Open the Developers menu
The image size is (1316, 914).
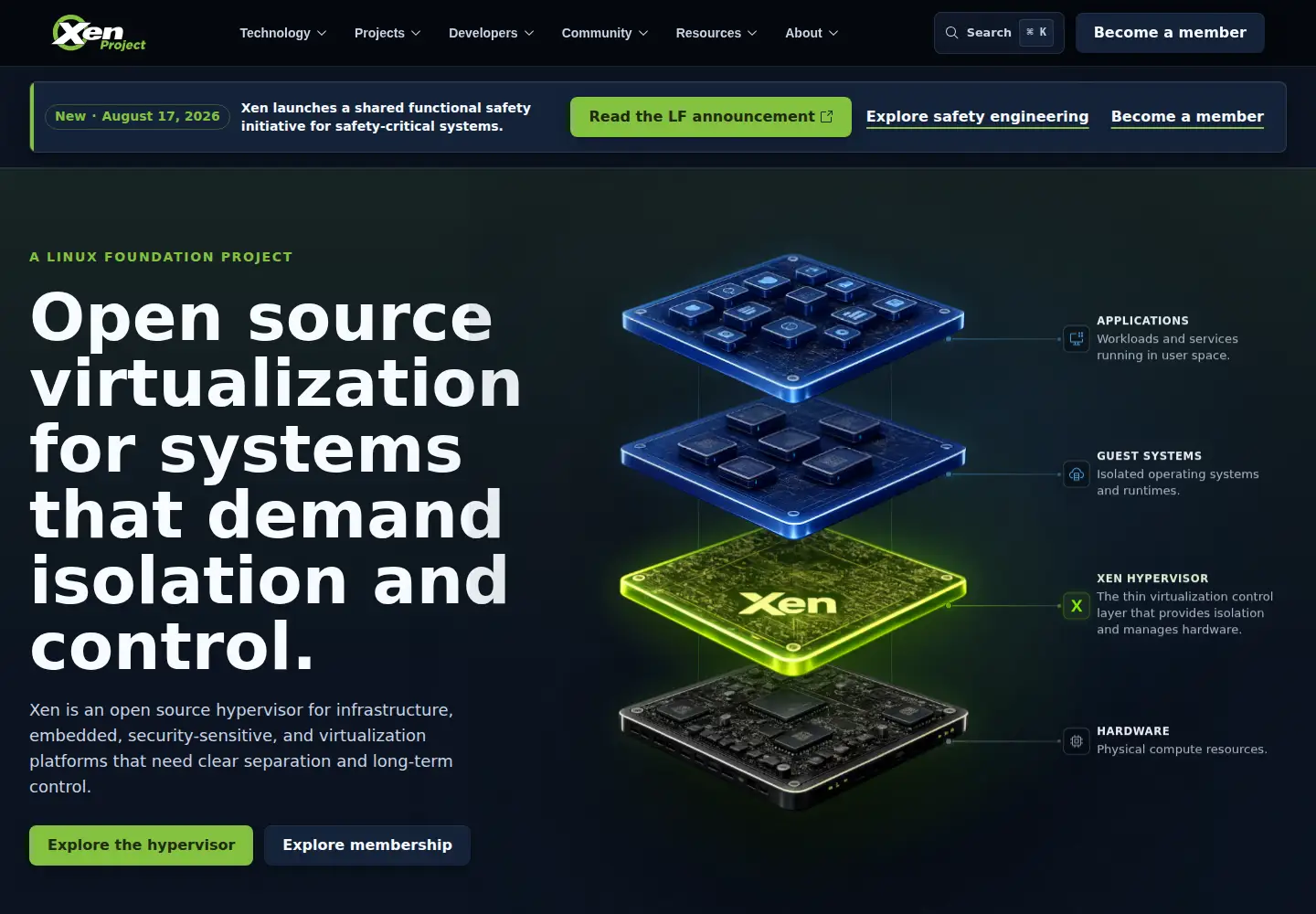coord(491,33)
